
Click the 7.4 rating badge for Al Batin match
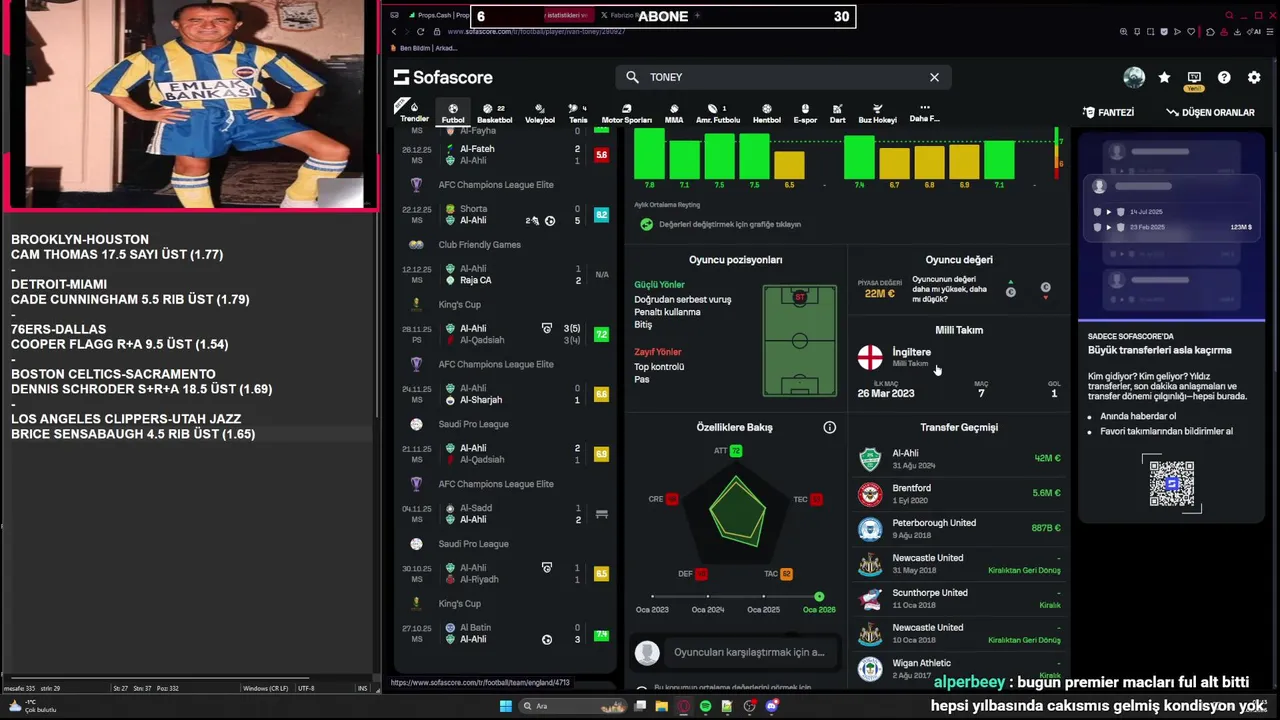tap(602, 634)
